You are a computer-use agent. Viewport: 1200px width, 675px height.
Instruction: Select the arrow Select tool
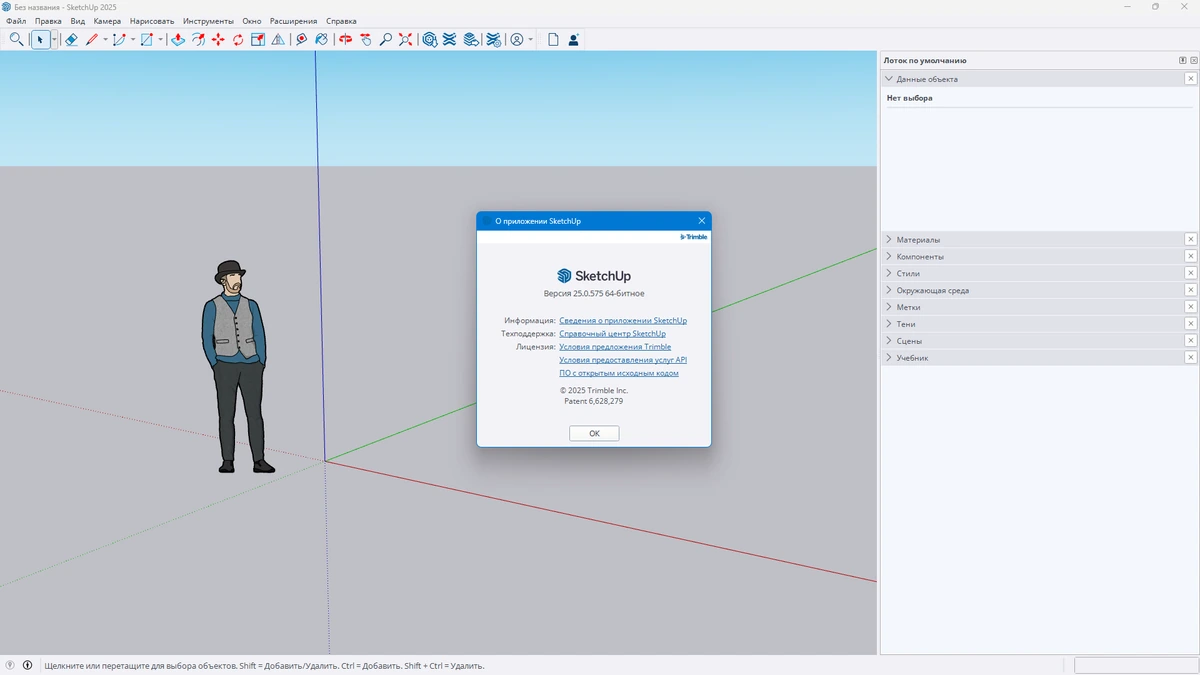pyautogui.click(x=40, y=40)
